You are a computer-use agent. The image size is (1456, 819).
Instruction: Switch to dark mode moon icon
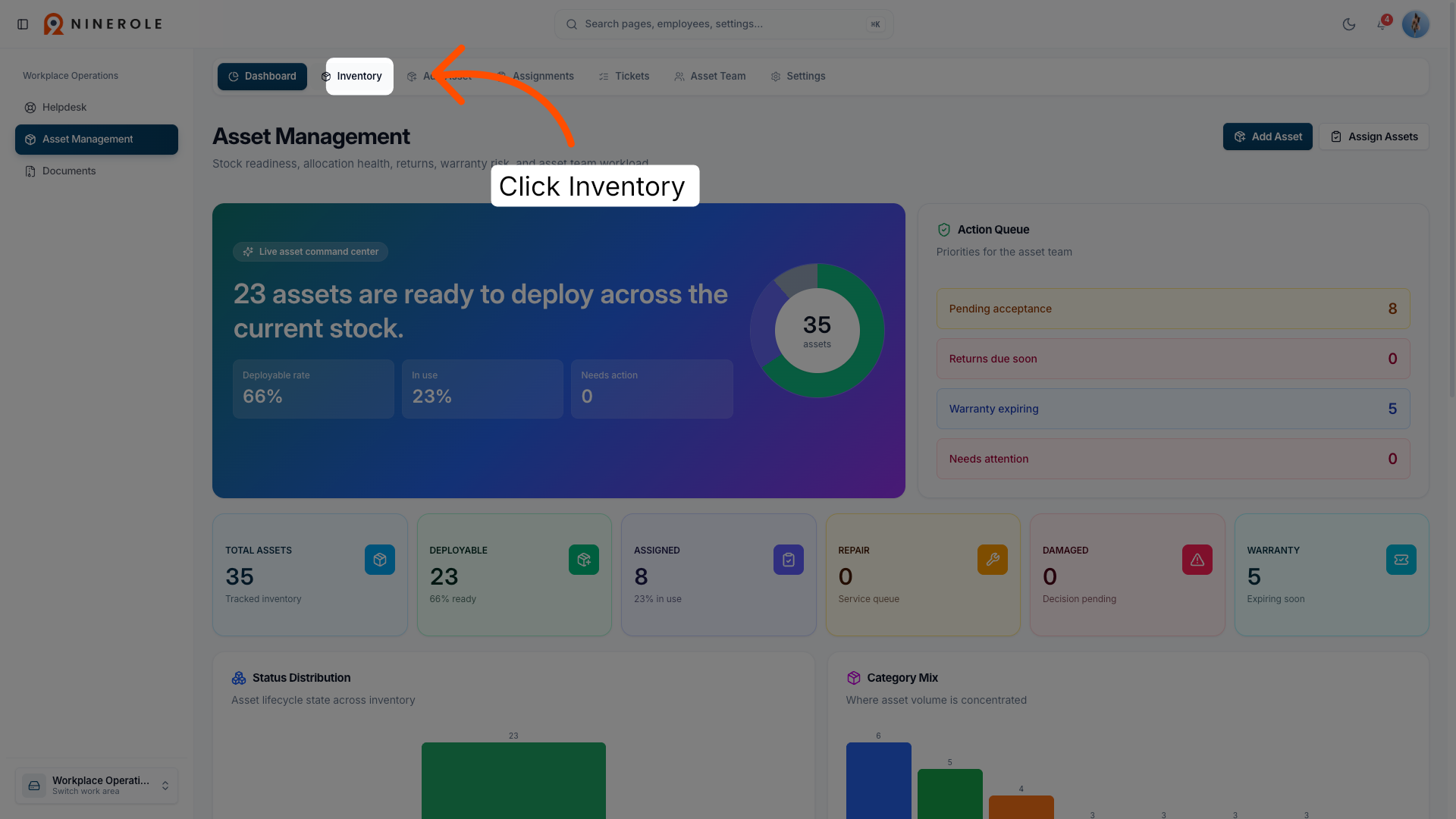pos(1348,24)
